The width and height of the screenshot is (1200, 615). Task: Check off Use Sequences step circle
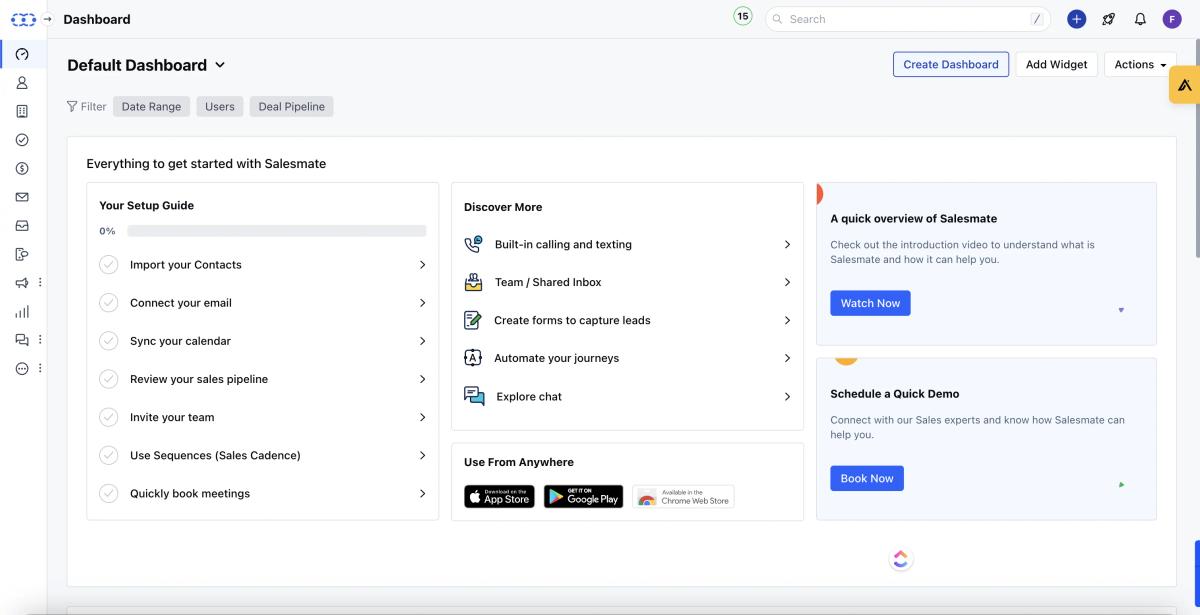tap(109, 455)
